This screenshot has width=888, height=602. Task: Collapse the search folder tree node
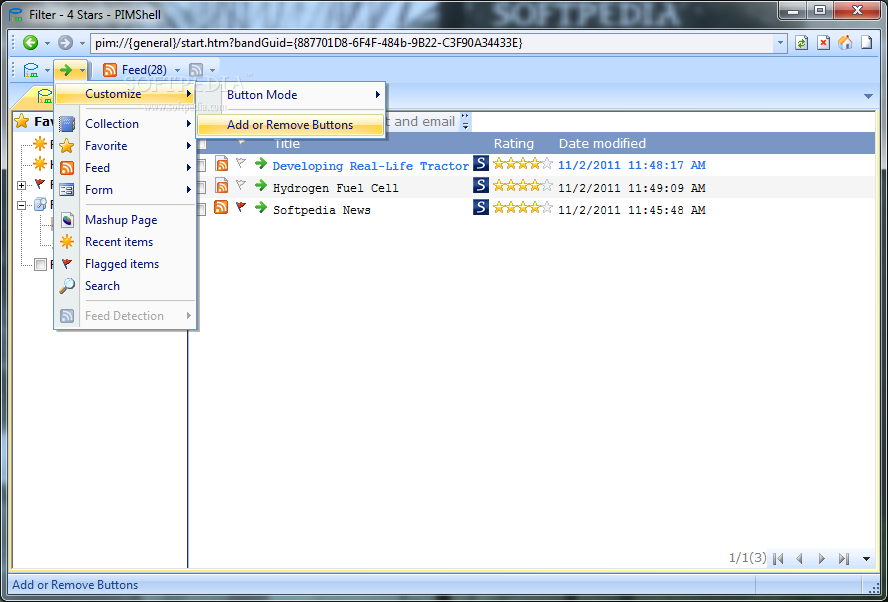(22, 206)
